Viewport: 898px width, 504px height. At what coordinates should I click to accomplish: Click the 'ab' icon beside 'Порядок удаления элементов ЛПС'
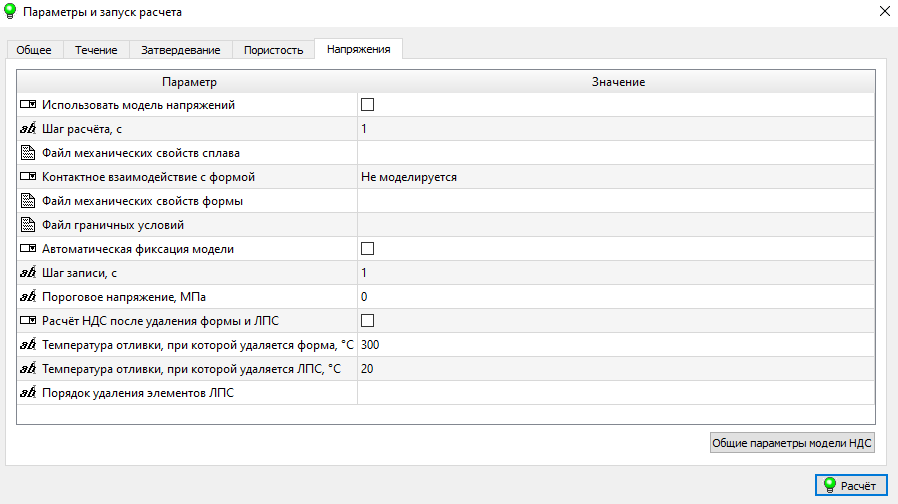point(28,393)
